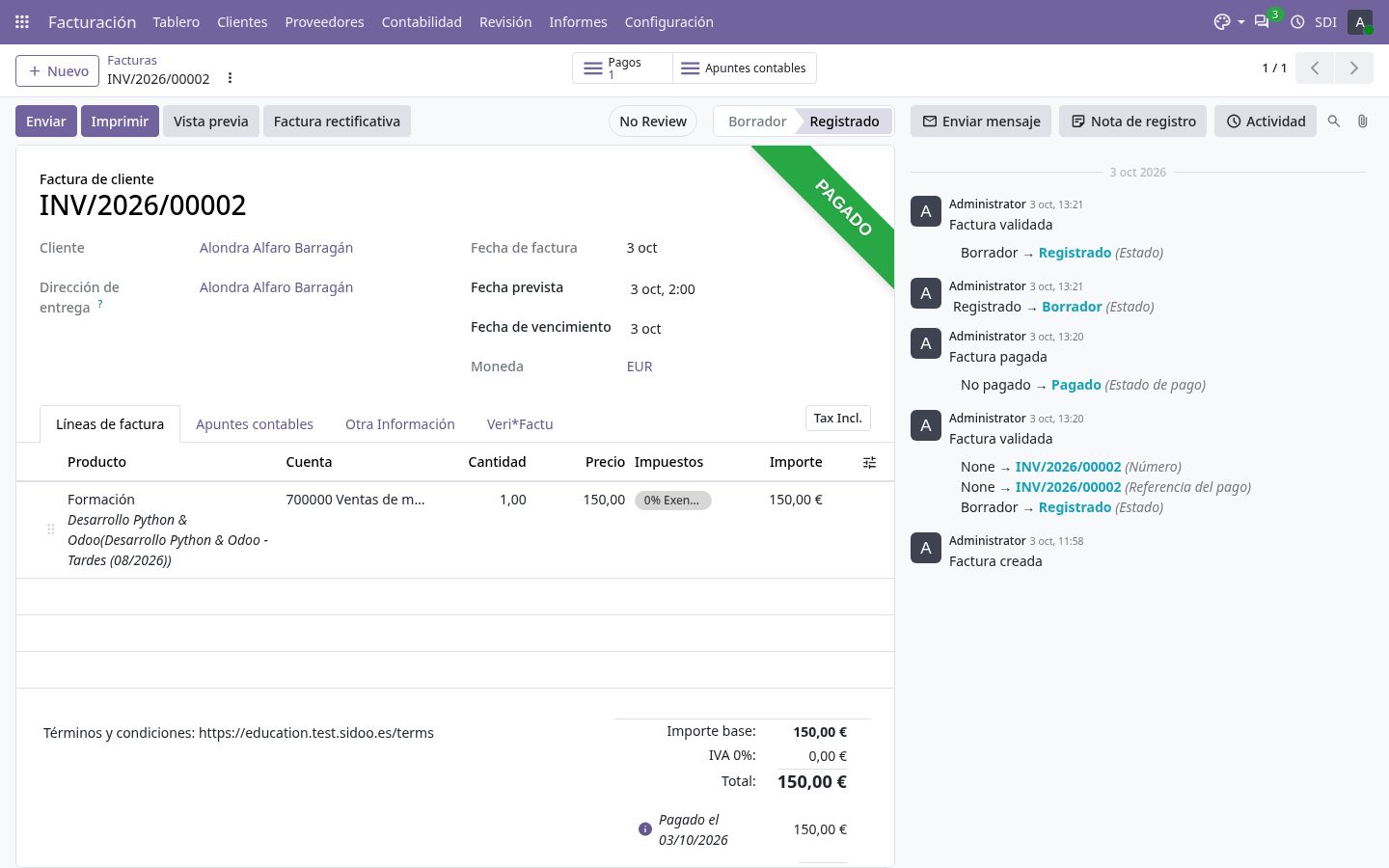1389x868 pixels.
Task: Search messages with magnifier icon in chatter
Action: click(1334, 122)
